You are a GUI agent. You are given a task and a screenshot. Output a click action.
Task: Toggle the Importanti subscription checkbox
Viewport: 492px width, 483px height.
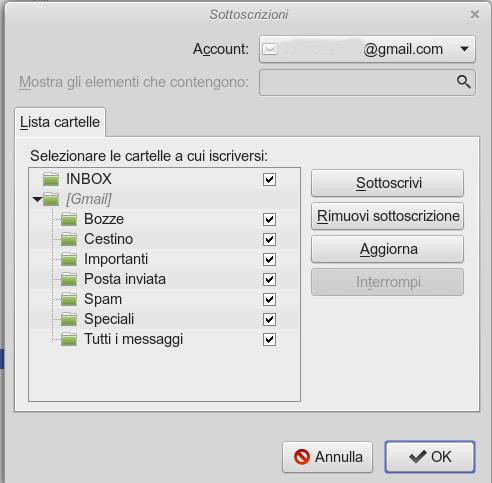coord(269,259)
